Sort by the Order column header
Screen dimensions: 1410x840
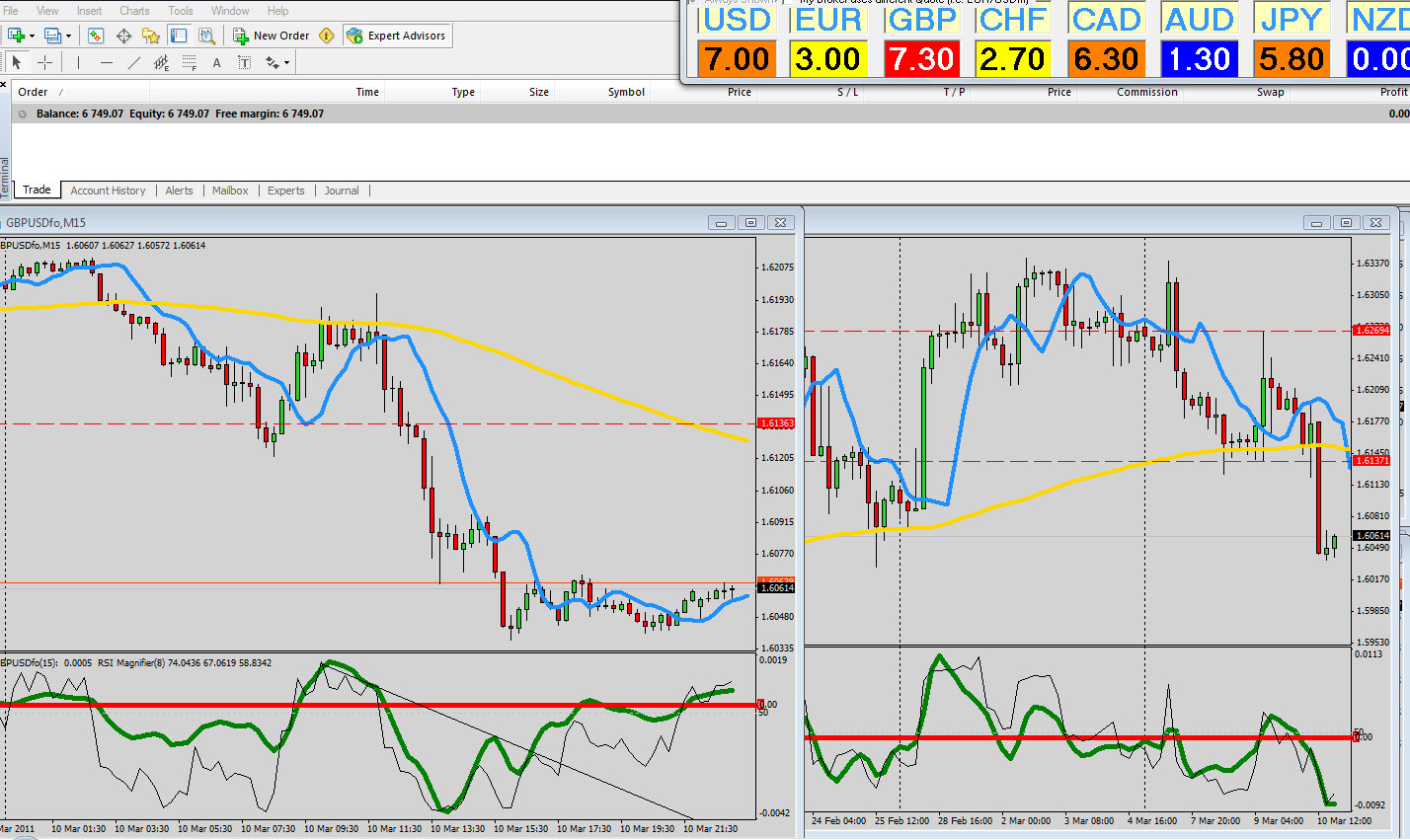coord(33,92)
